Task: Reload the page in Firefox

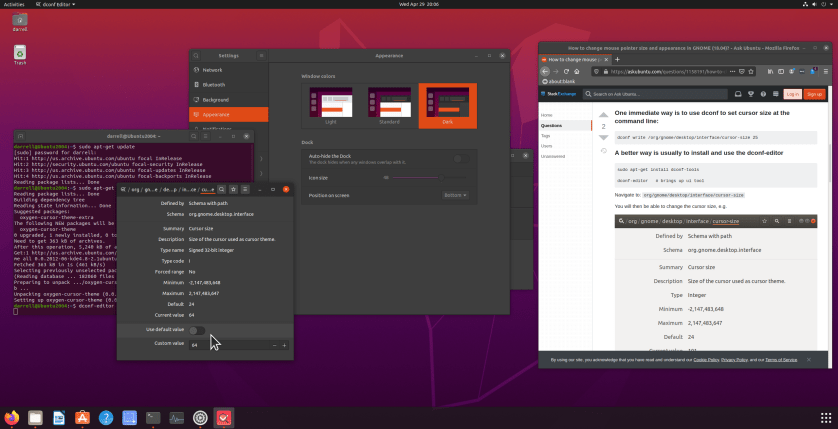Action: click(566, 71)
